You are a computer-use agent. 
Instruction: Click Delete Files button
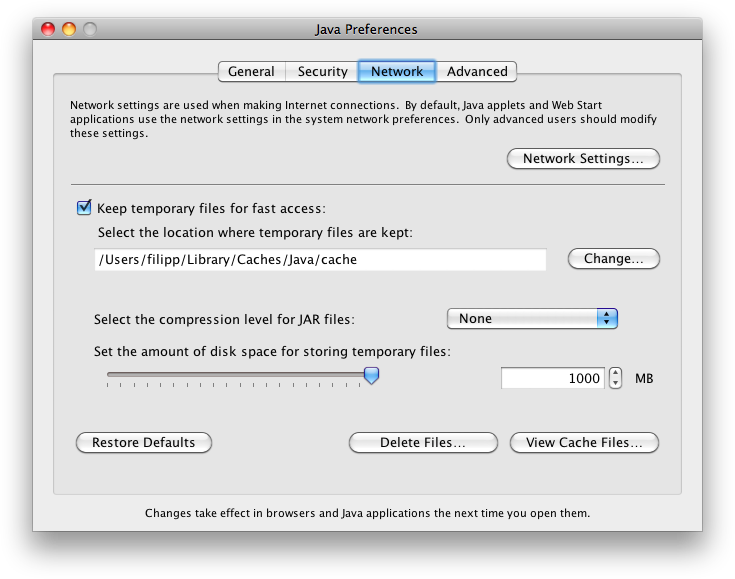click(x=423, y=443)
